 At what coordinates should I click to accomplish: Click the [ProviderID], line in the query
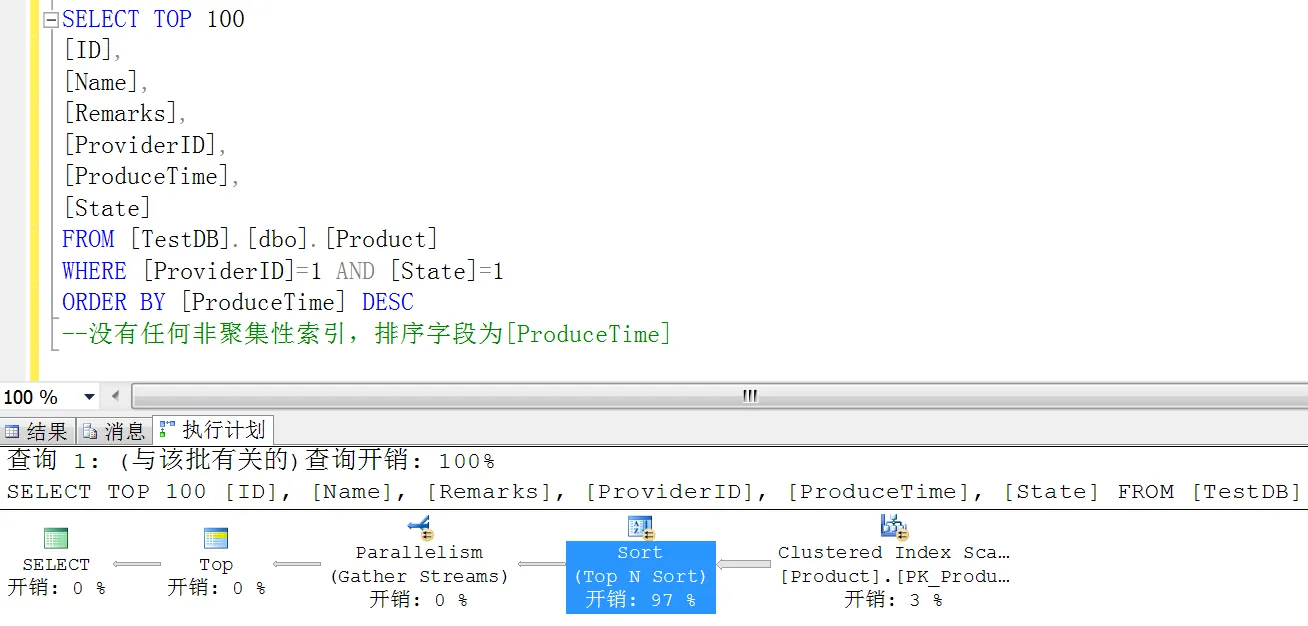click(145, 146)
